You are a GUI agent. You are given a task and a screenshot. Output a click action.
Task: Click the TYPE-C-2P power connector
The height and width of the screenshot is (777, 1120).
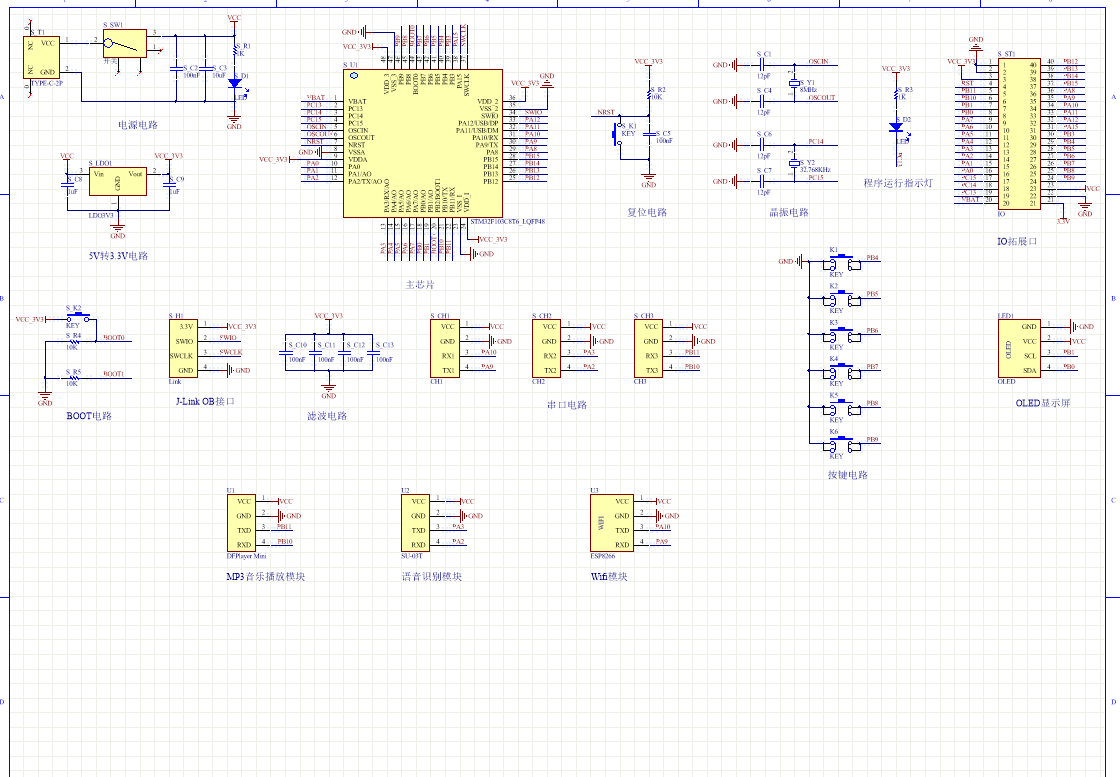click(x=42, y=57)
